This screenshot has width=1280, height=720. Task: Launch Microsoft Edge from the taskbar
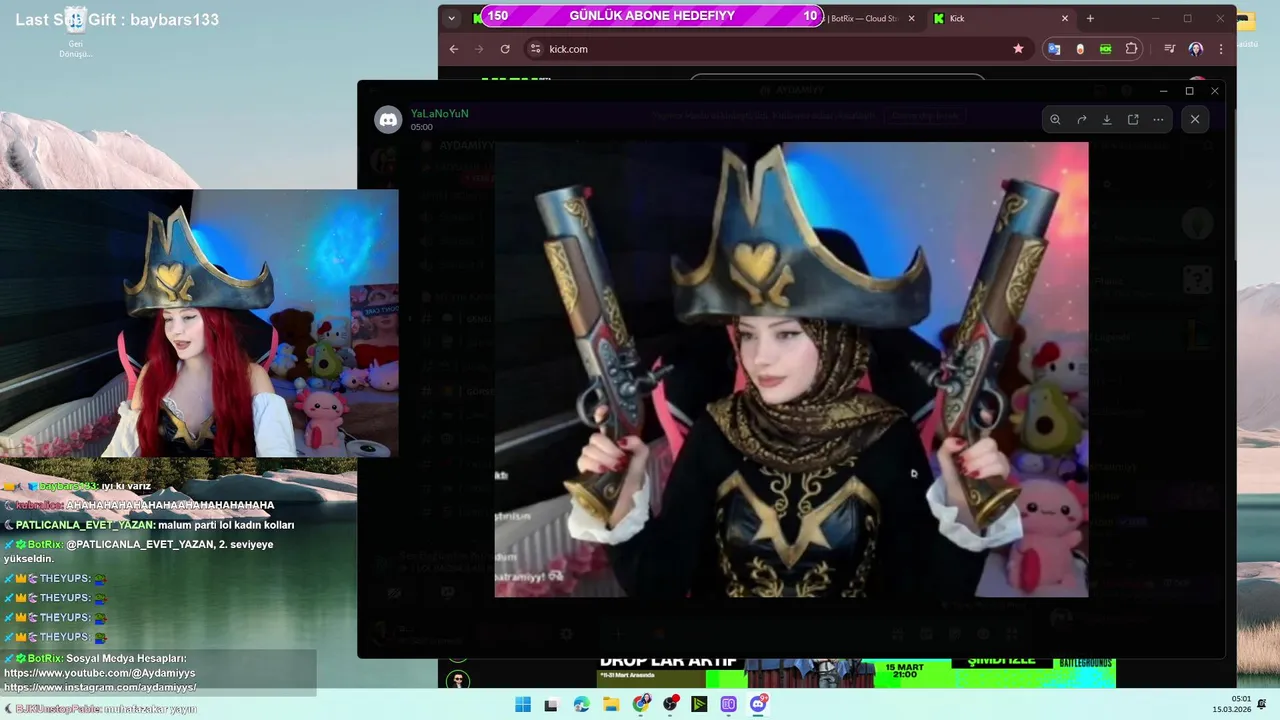(582, 705)
